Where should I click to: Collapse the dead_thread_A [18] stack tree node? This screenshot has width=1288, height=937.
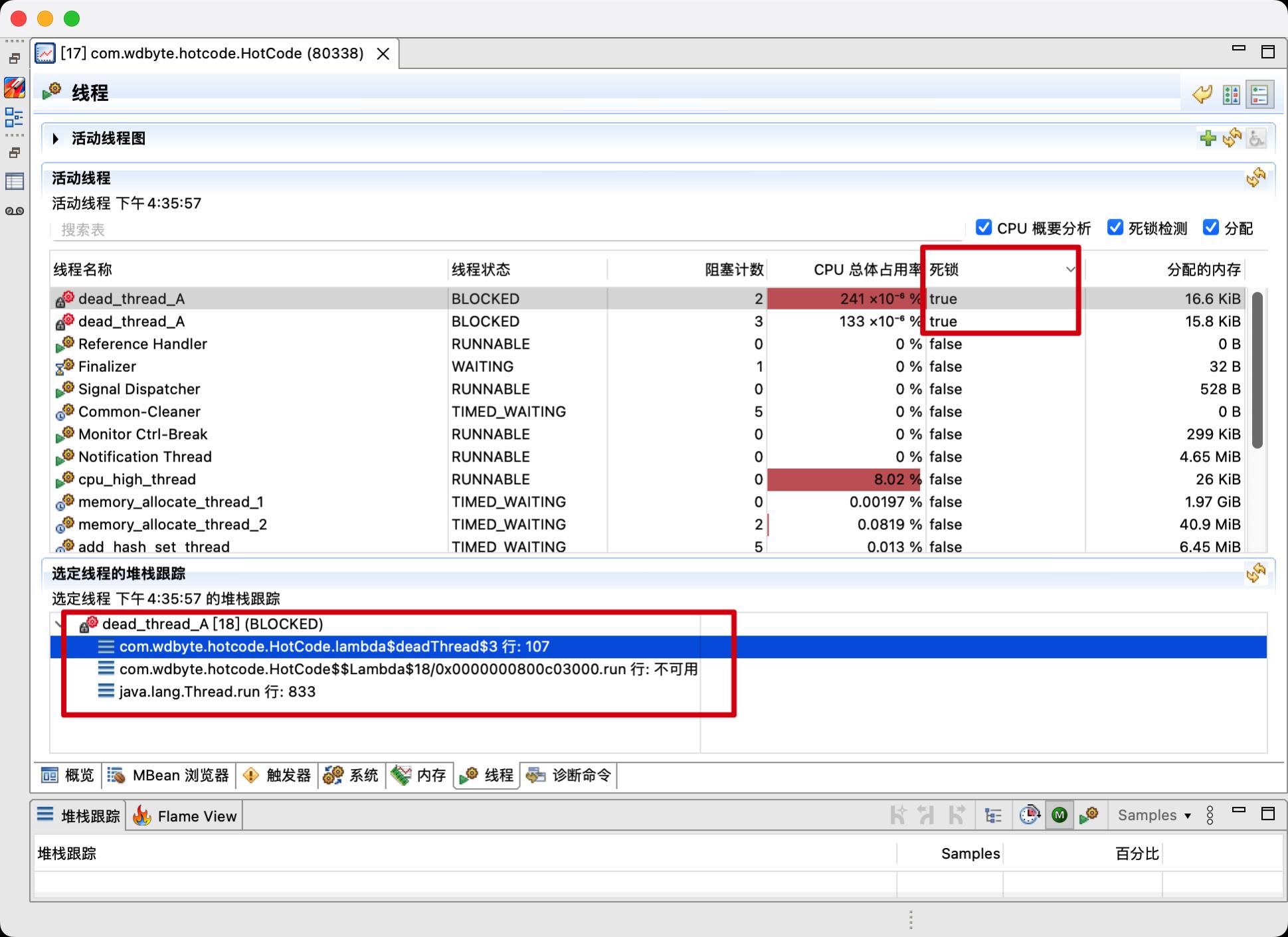pyautogui.click(x=59, y=624)
